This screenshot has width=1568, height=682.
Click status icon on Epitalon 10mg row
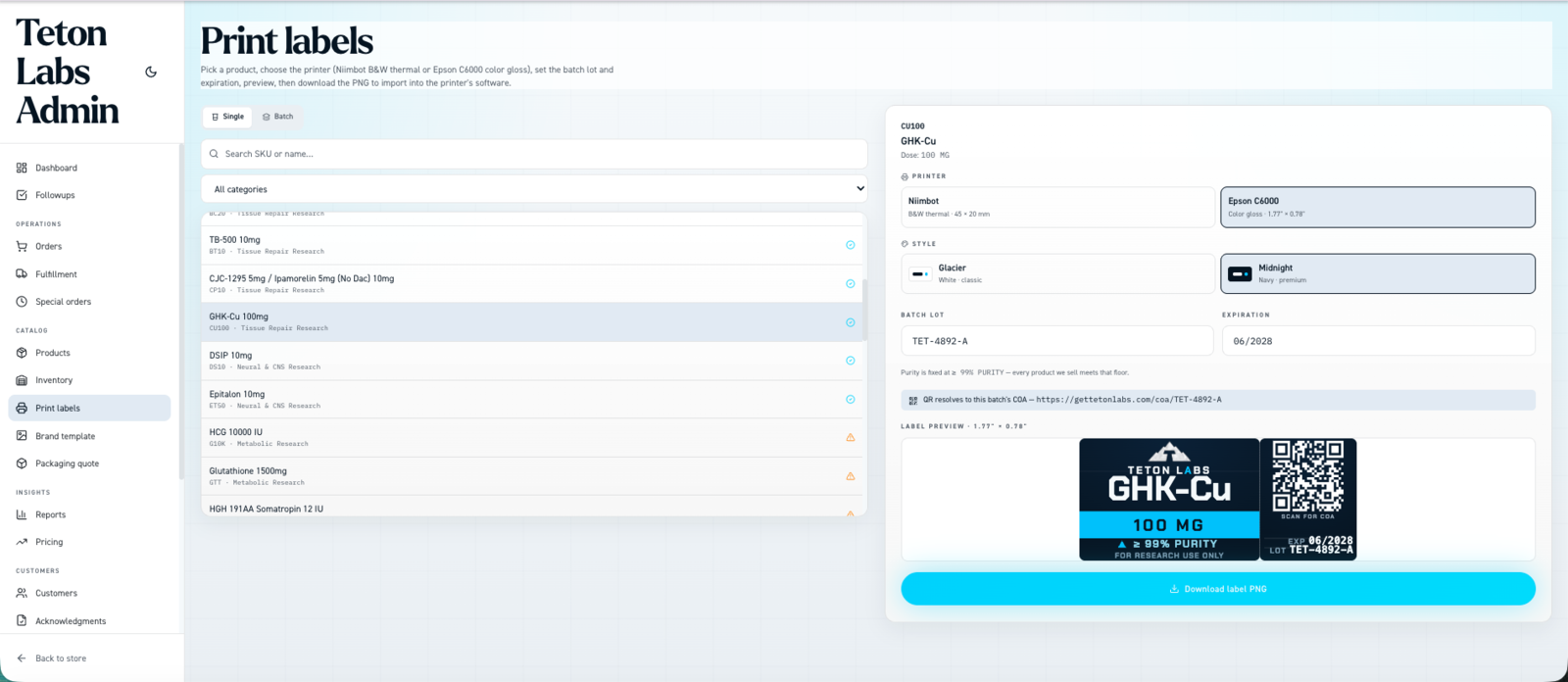(x=850, y=399)
